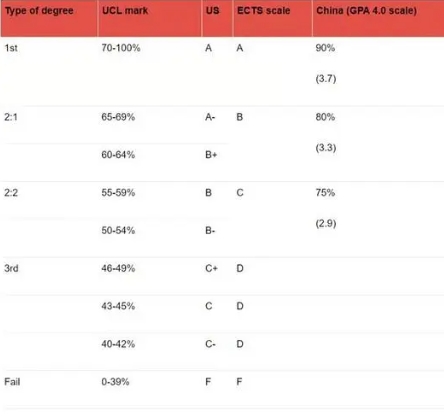Viewport: 444px width, 416px height.
Task: Select the '(3.3)' GPA value
Action: [x=326, y=148]
